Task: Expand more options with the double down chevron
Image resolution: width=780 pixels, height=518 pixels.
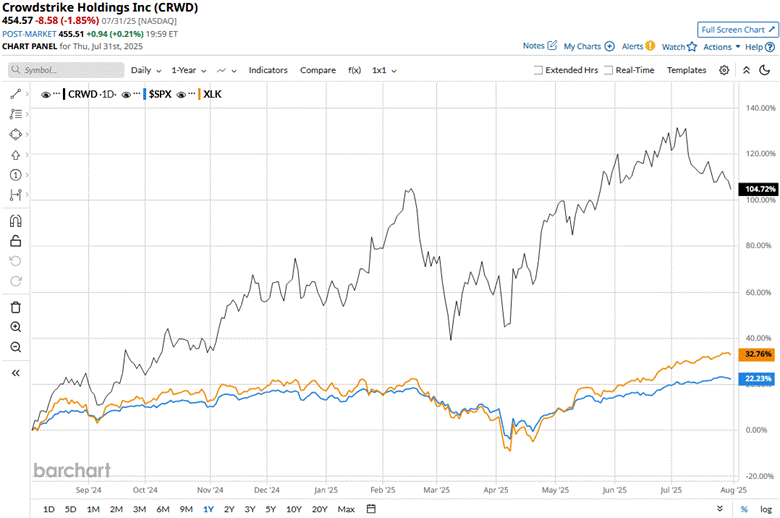Action: tap(720, 509)
